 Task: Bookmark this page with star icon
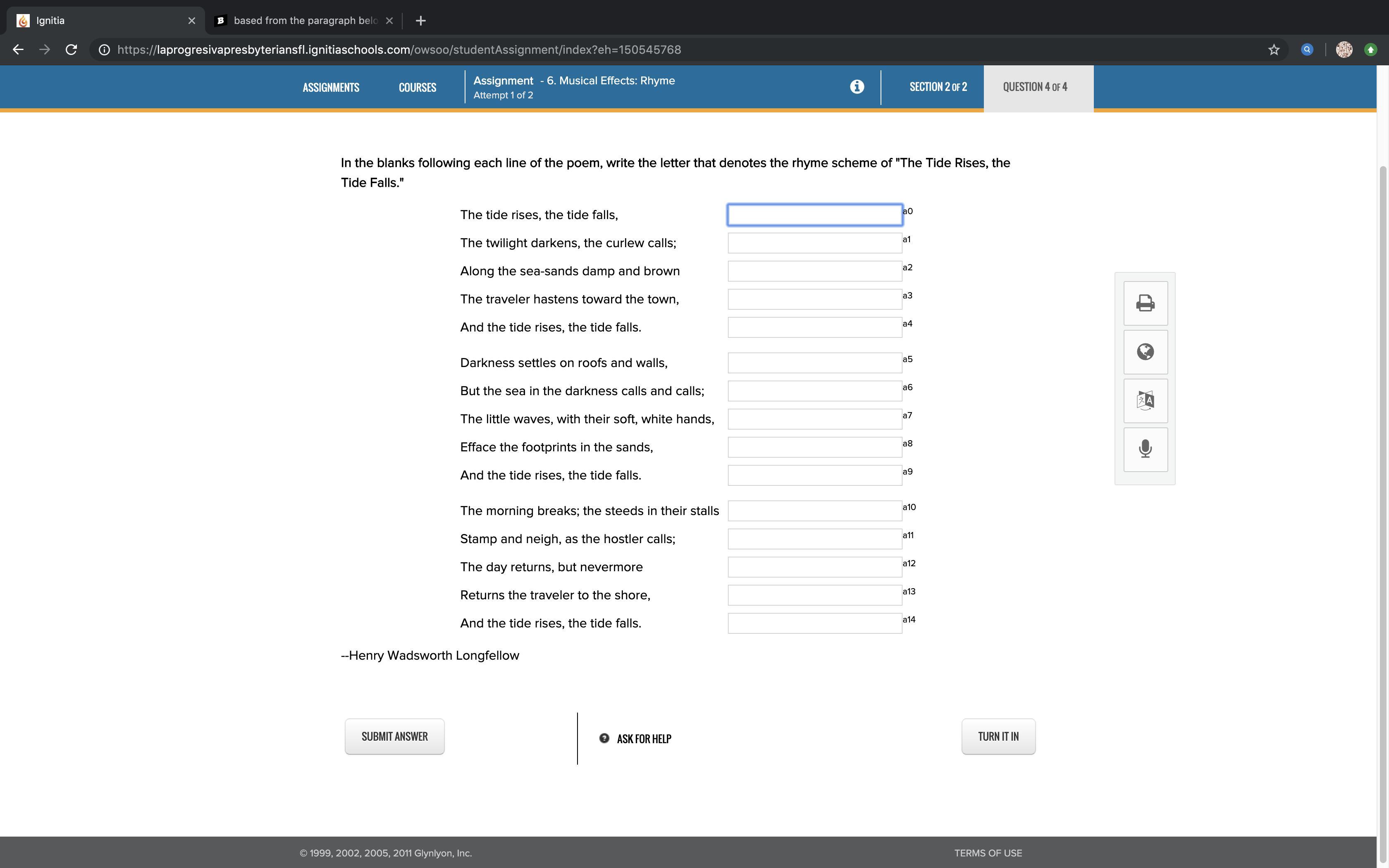[1274, 50]
